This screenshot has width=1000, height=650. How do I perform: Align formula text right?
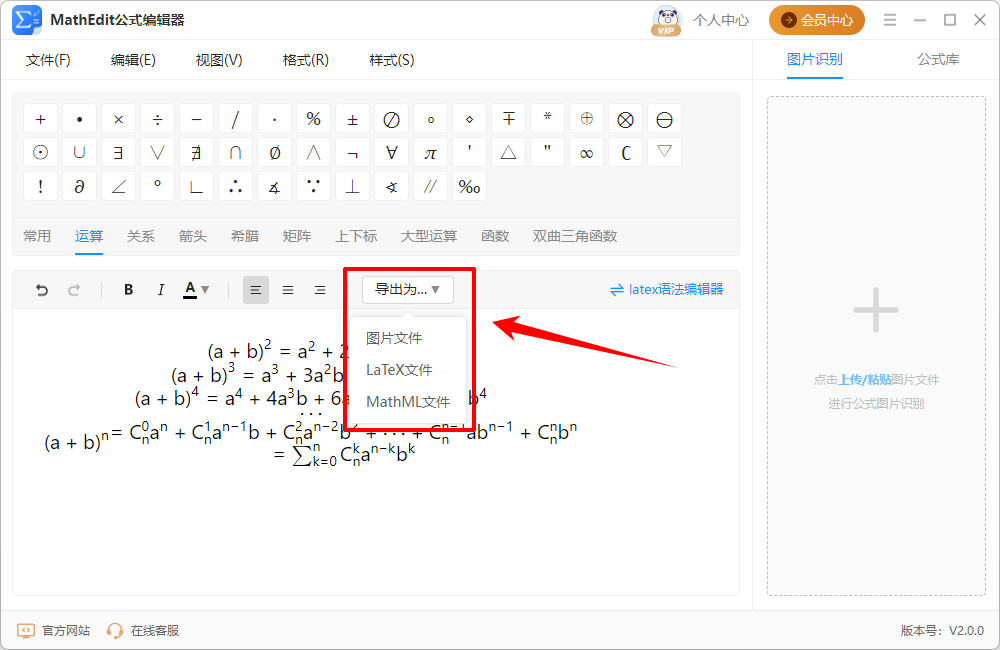pyautogui.click(x=320, y=290)
